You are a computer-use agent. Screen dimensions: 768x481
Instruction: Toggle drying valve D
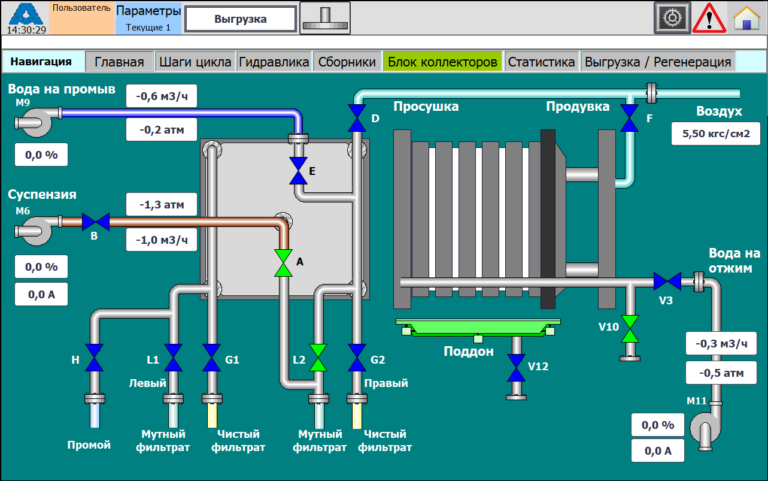click(357, 118)
